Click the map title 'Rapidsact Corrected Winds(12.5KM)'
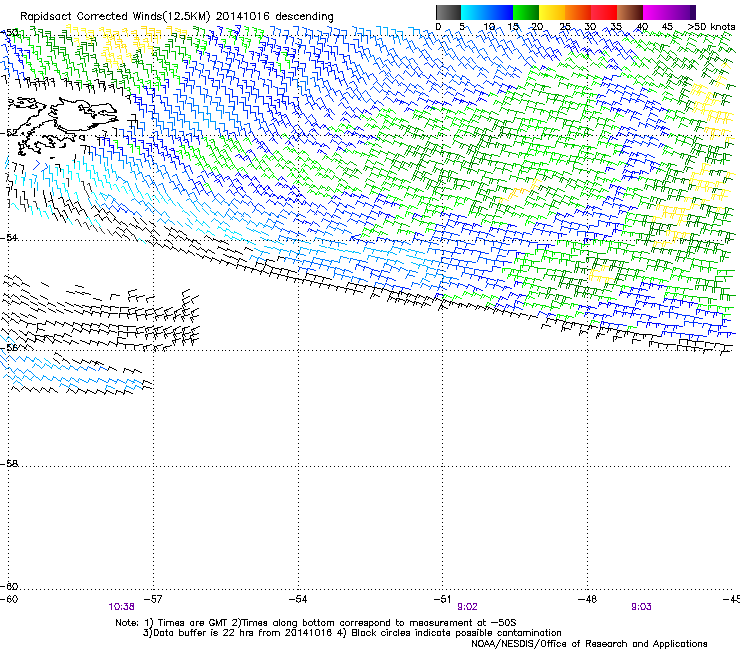 (115, 17)
